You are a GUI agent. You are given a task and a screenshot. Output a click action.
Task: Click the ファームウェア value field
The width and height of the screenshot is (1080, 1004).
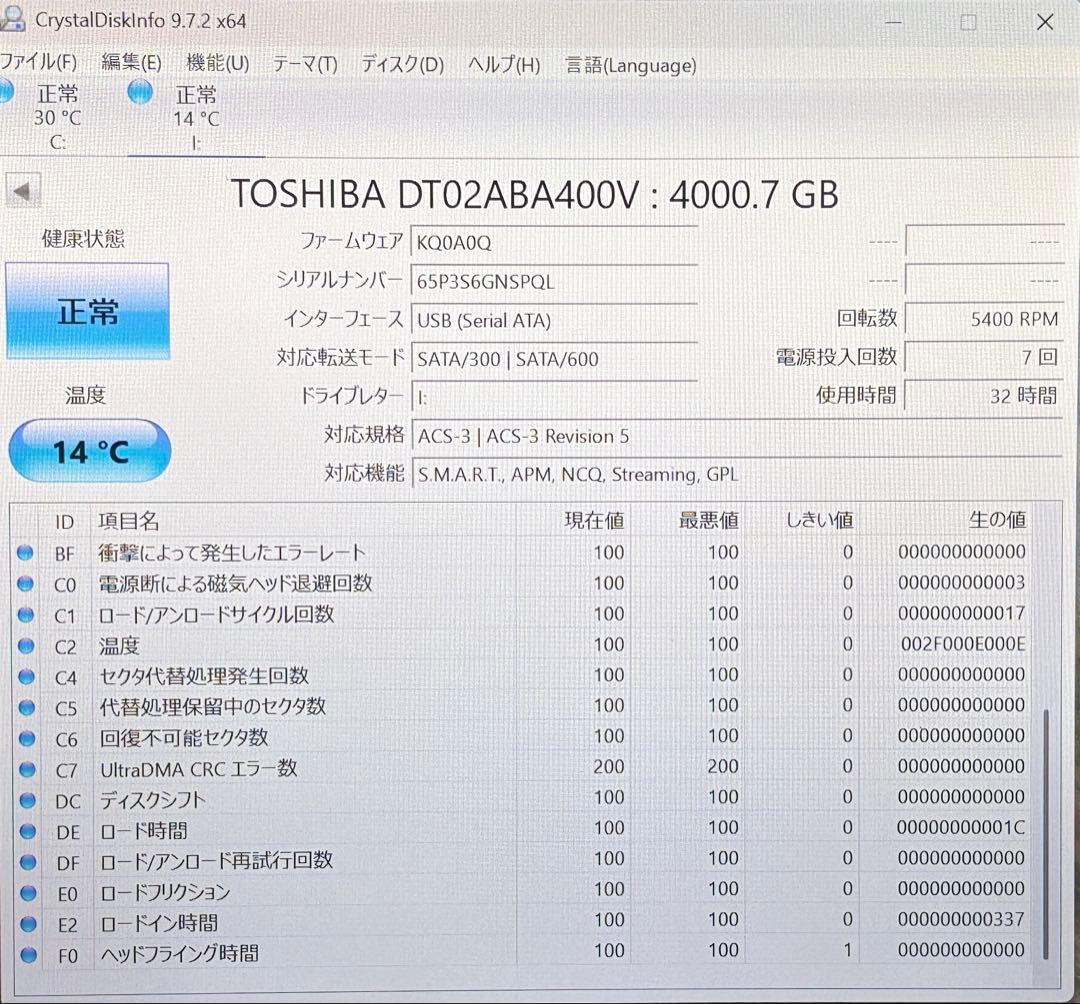tap(554, 242)
